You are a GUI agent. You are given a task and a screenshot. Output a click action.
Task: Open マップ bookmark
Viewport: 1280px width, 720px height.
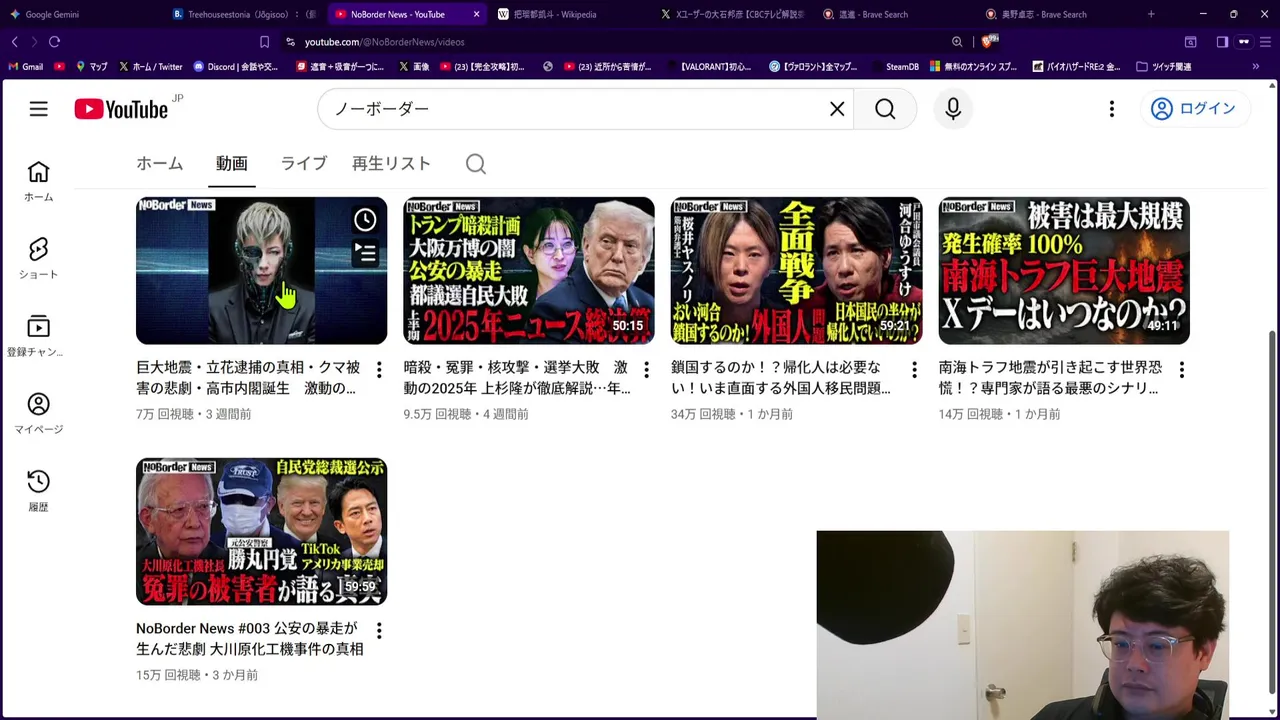coord(91,67)
